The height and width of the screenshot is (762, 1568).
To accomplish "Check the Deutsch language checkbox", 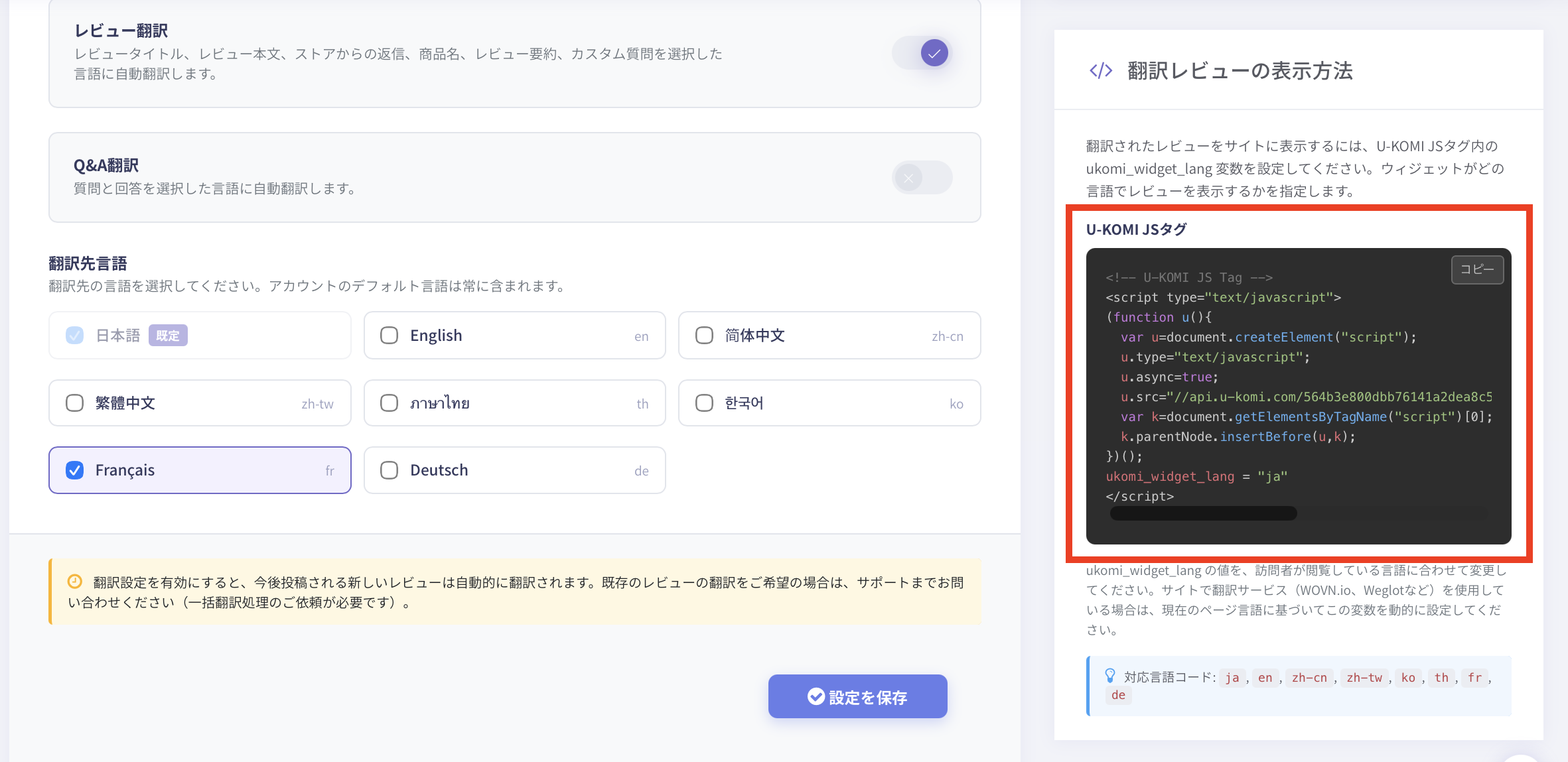I will pos(390,470).
